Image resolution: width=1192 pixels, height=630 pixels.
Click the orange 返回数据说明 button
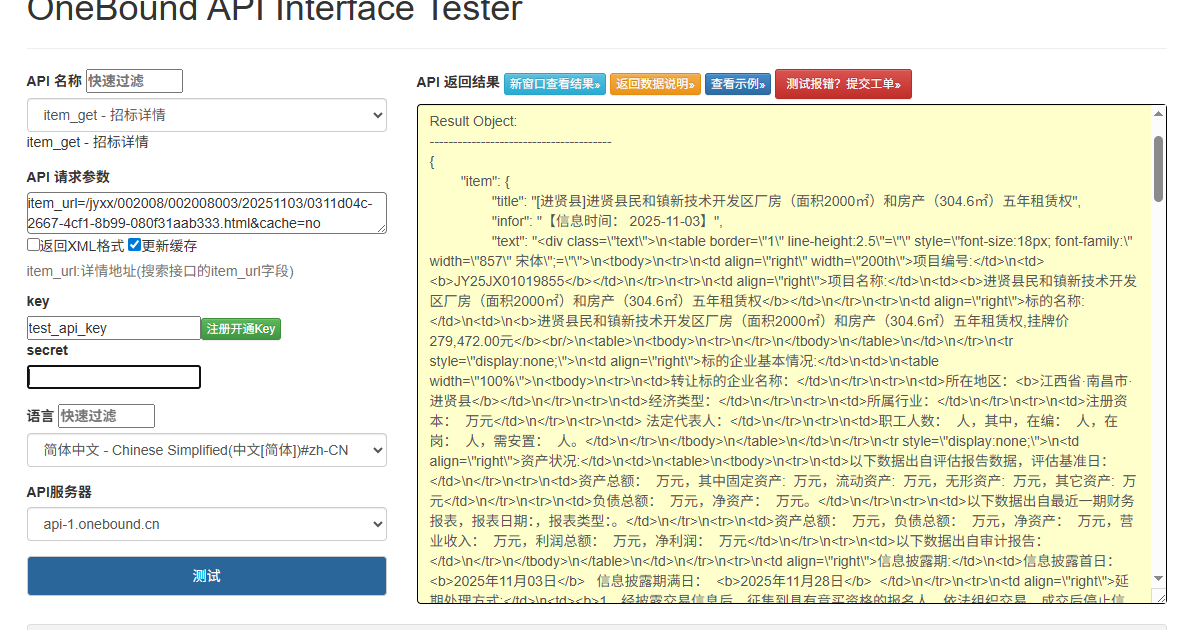coord(655,84)
